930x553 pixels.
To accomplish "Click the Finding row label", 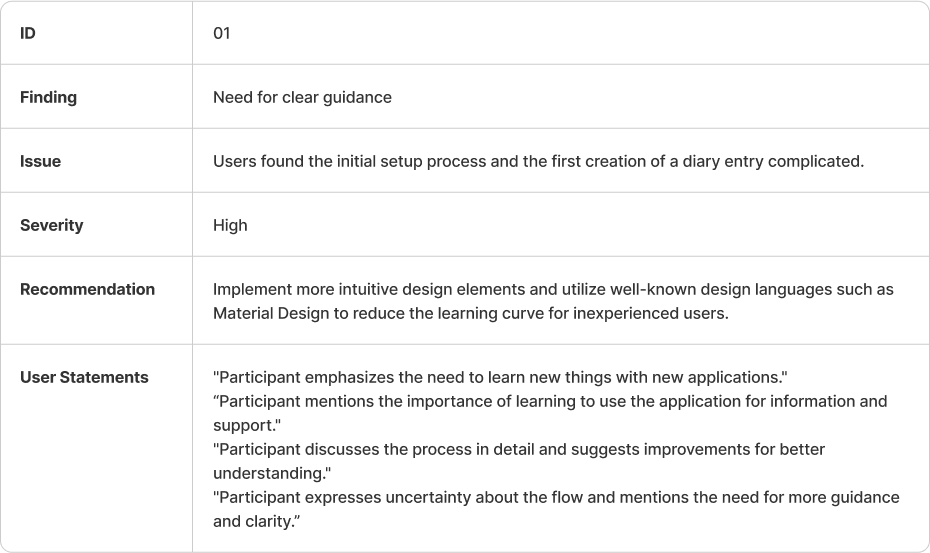I will coord(49,97).
